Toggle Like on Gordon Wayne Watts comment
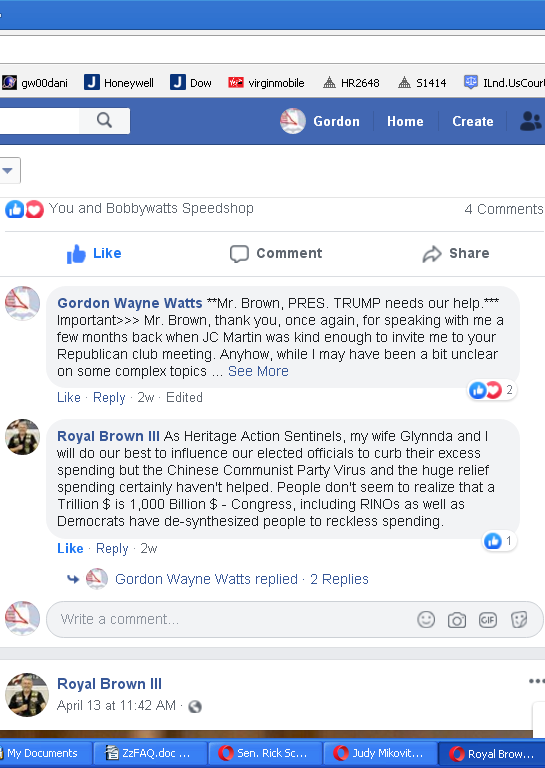Image resolution: width=545 pixels, height=768 pixels. 69,397
